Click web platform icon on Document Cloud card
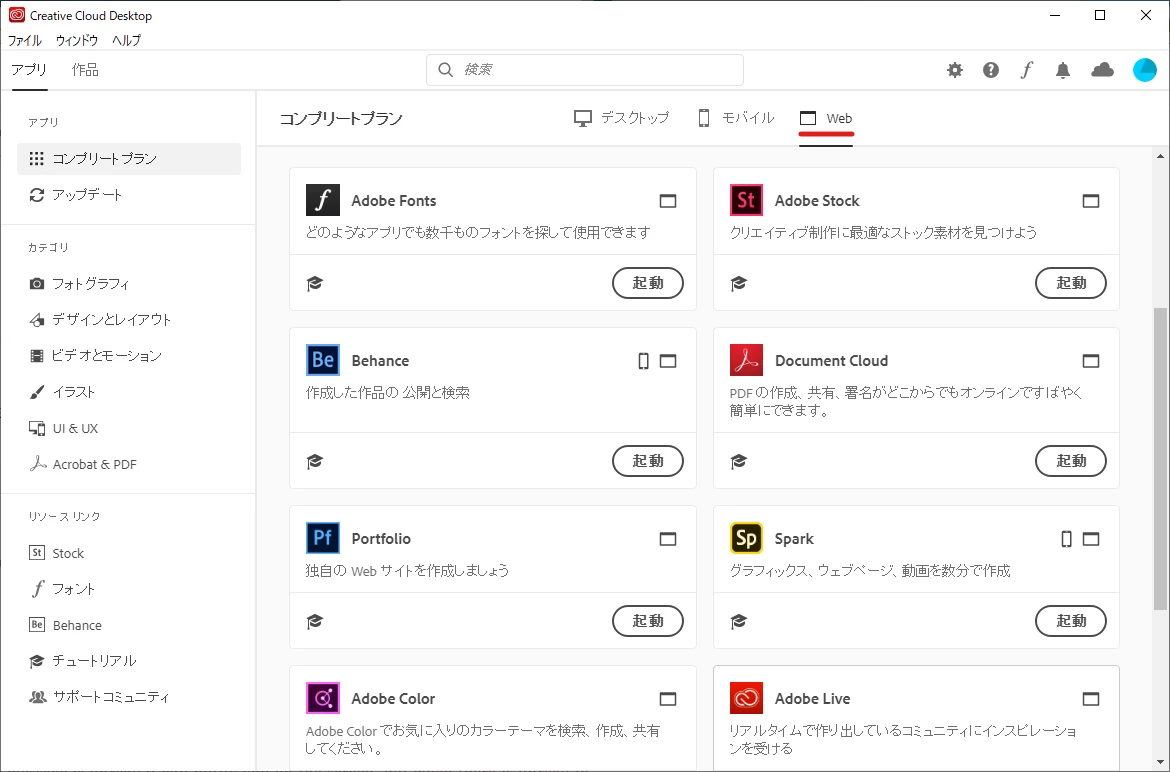The image size is (1170, 772). pos(1091,361)
